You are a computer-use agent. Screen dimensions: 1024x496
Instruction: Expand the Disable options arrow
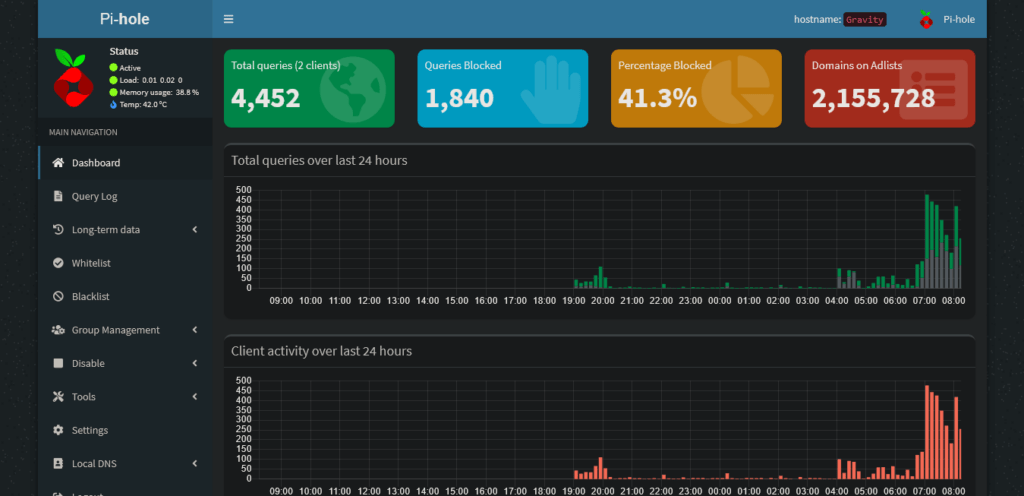point(195,363)
